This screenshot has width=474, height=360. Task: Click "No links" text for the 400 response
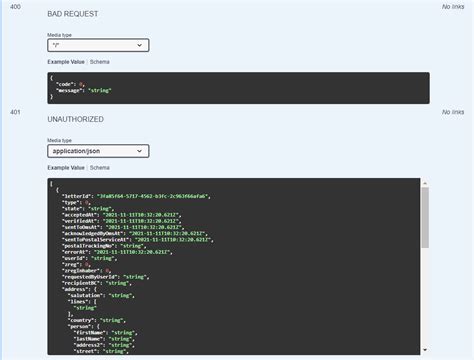453,7
